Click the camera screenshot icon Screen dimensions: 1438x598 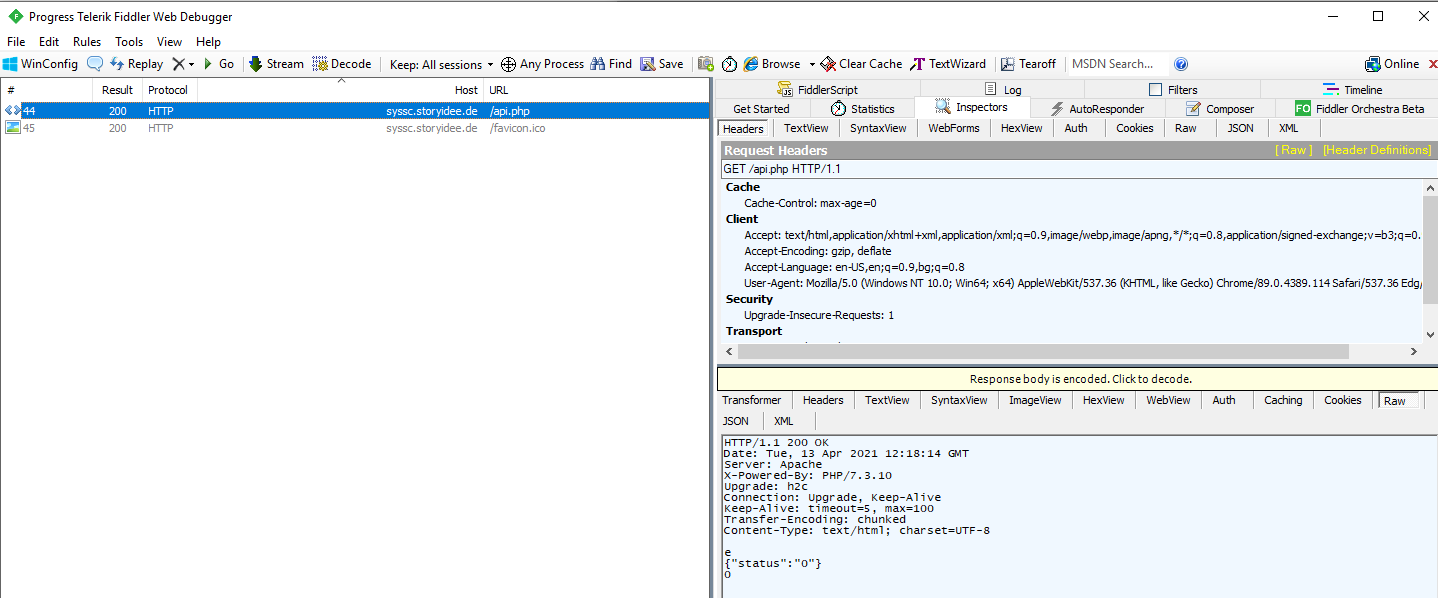pos(706,64)
